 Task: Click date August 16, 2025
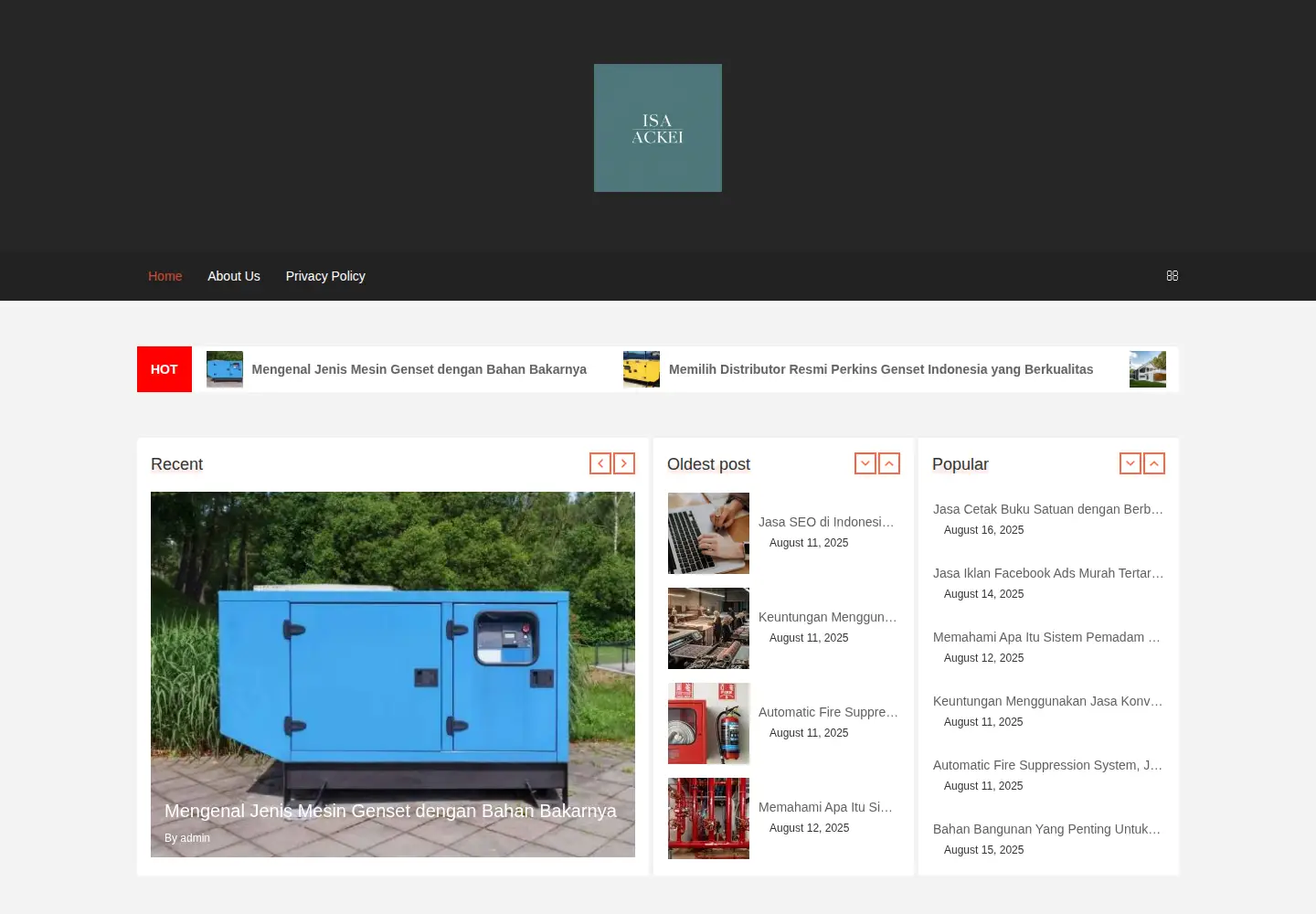tap(983, 530)
